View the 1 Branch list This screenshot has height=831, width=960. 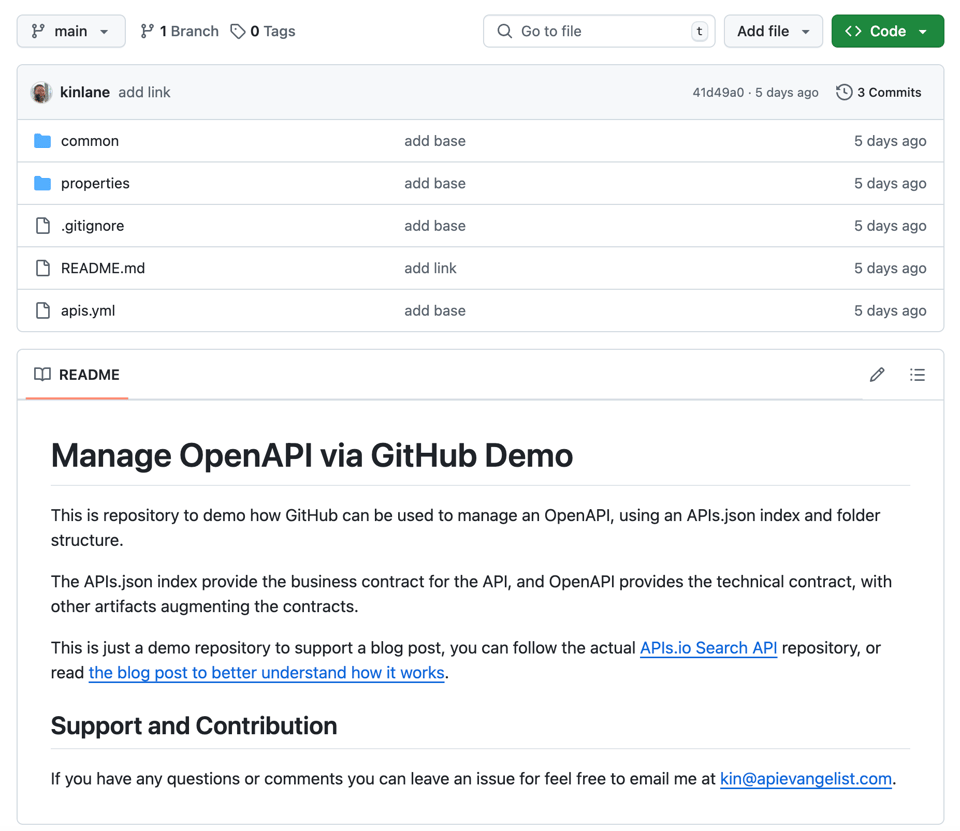point(179,31)
